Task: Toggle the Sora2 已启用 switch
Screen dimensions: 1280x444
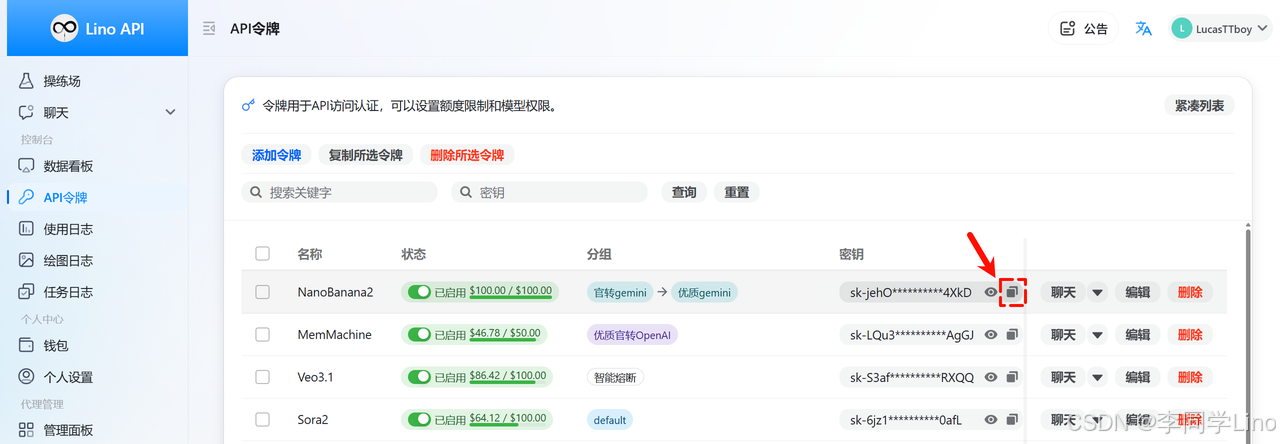Action: point(419,420)
